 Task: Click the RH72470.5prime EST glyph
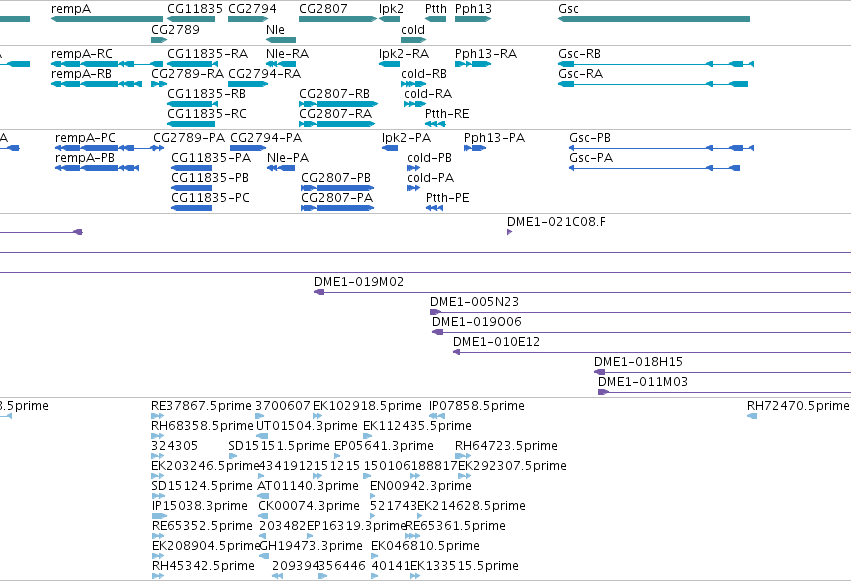[x=752, y=416]
